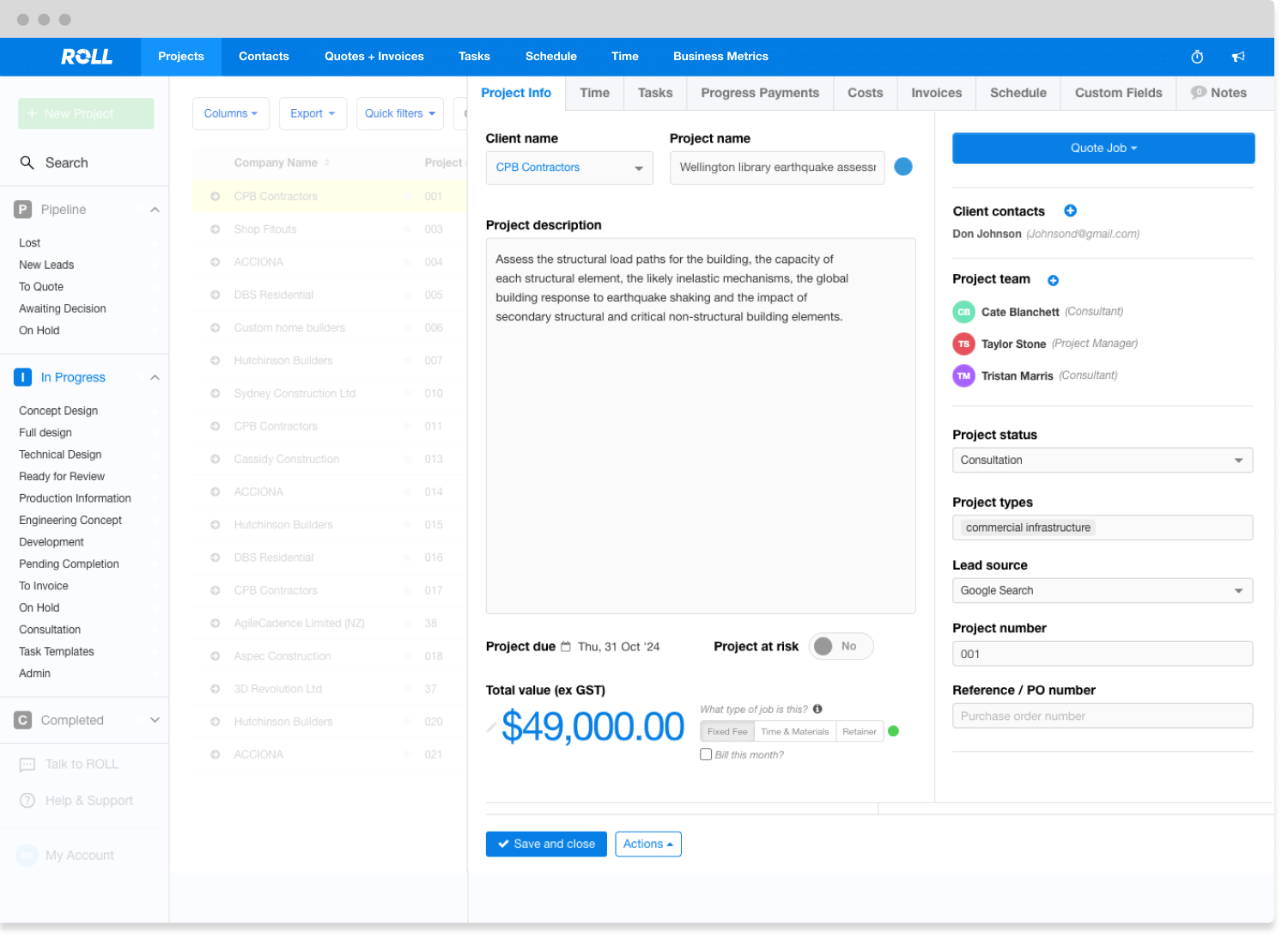The image size is (1288, 945).
Task: Check the Bill this month checkbox
Action: [x=706, y=754]
